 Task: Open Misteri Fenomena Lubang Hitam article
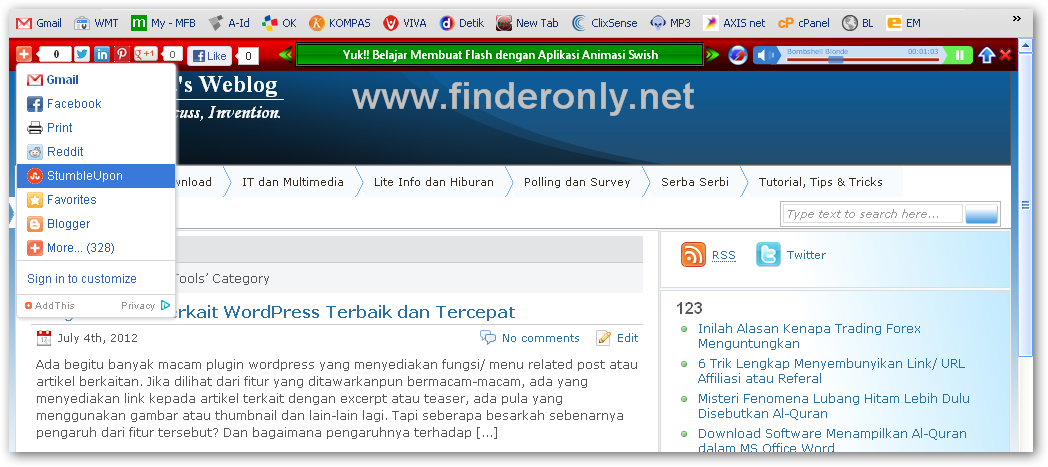(833, 406)
